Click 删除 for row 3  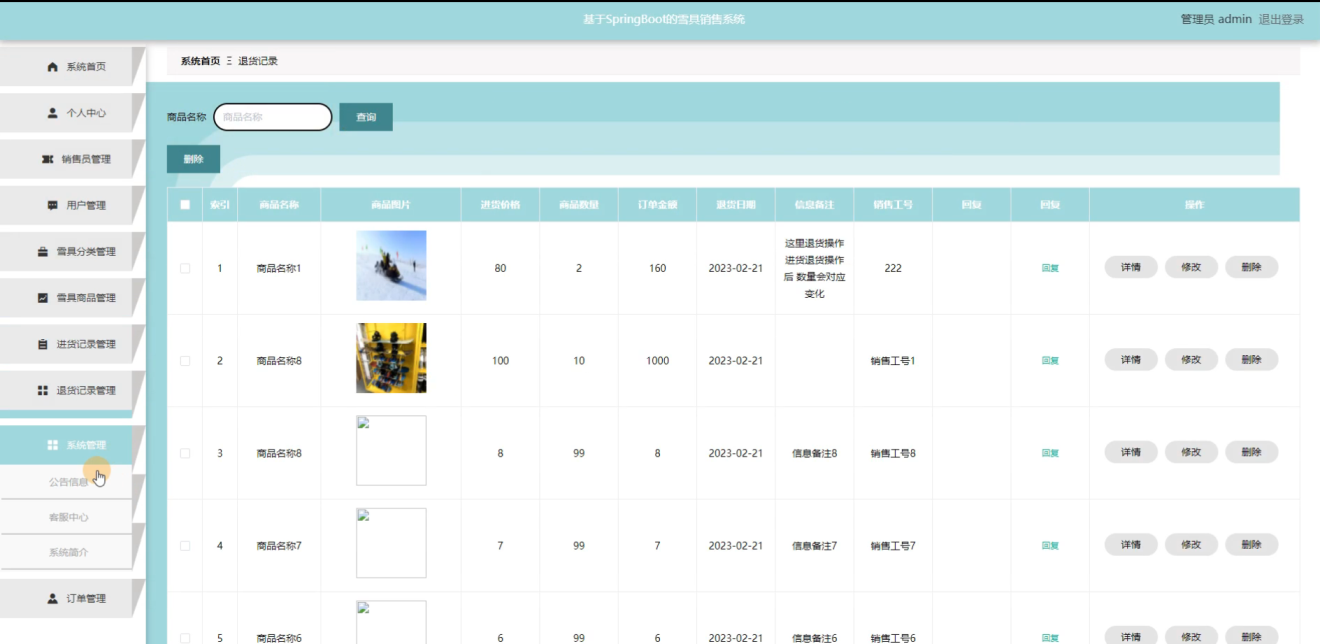point(1251,452)
